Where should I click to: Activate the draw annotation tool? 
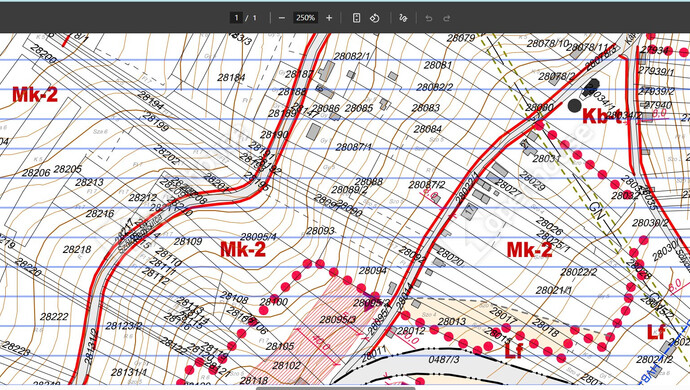pos(403,18)
